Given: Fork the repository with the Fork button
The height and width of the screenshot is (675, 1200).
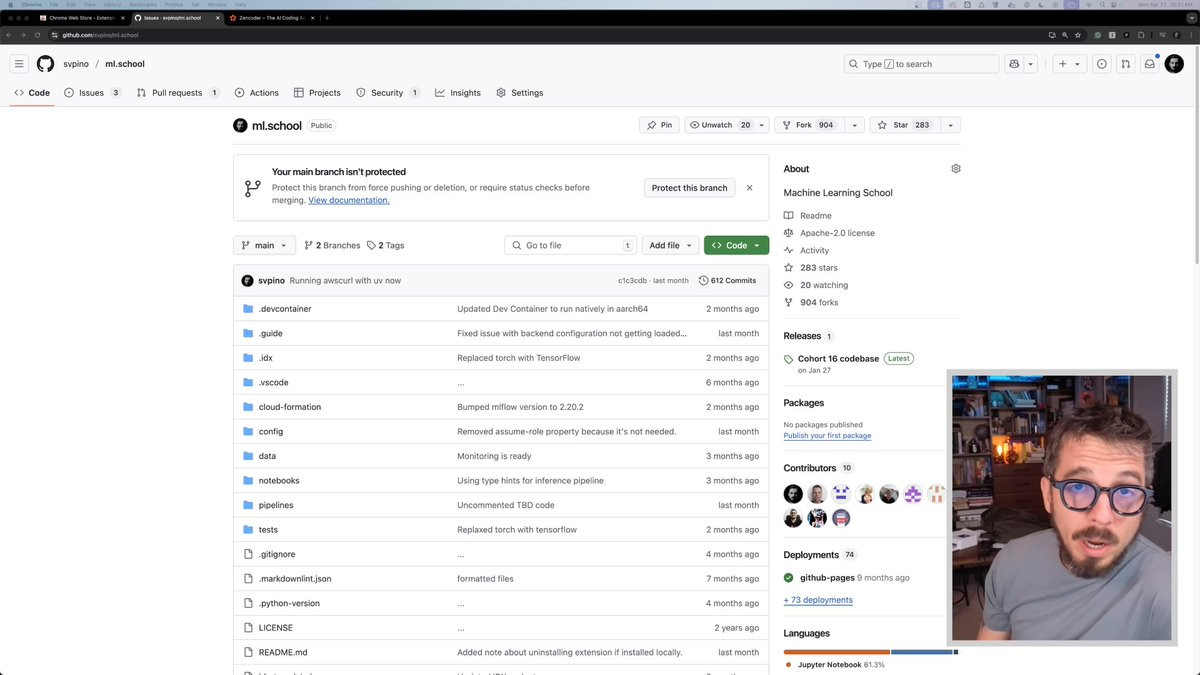Looking at the screenshot, I should click(x=808, y=125).
